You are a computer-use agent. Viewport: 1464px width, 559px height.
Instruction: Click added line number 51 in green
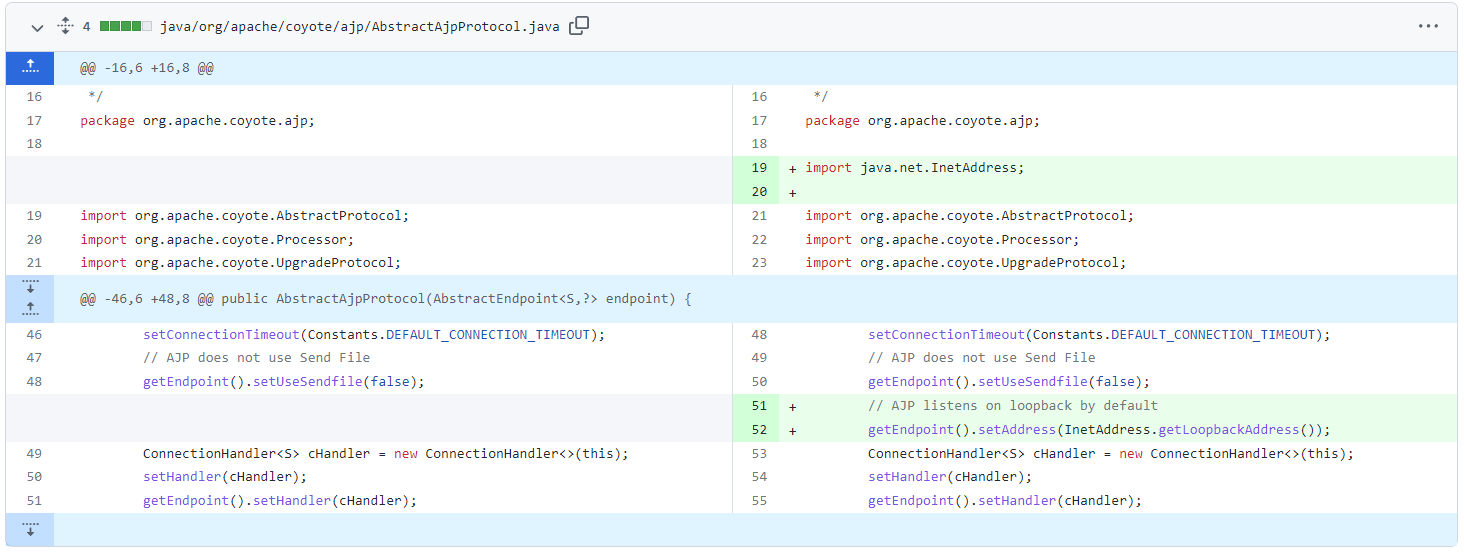tap(759, 406)
